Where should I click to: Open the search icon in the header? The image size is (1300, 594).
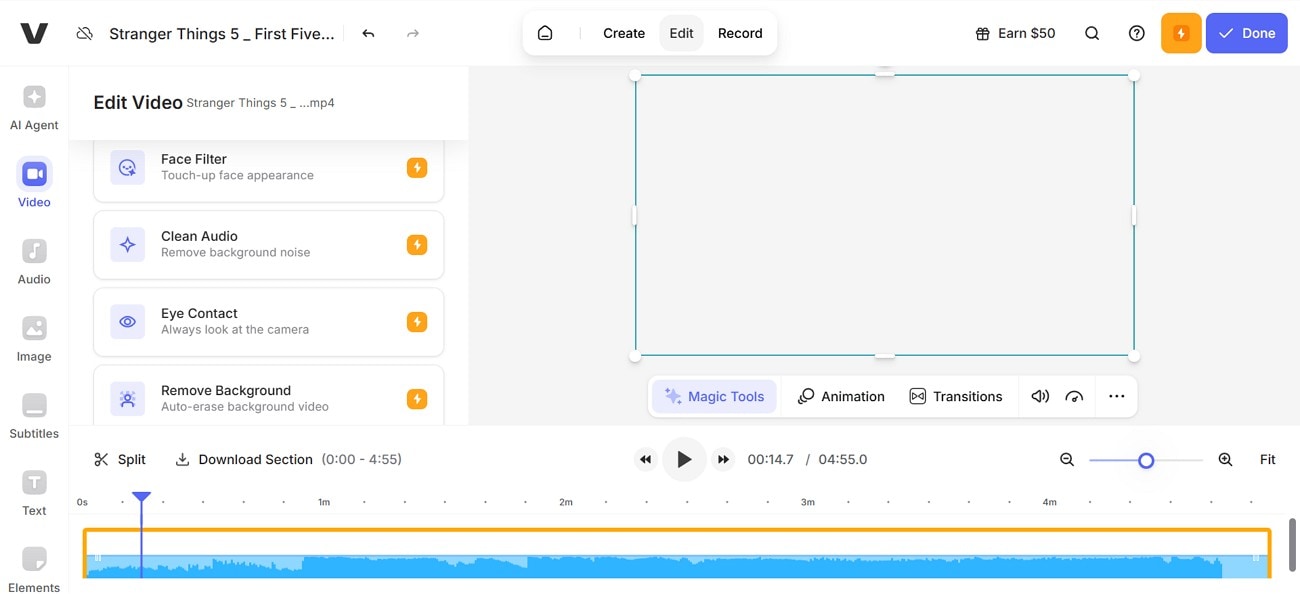click(x=1092, y=32)
